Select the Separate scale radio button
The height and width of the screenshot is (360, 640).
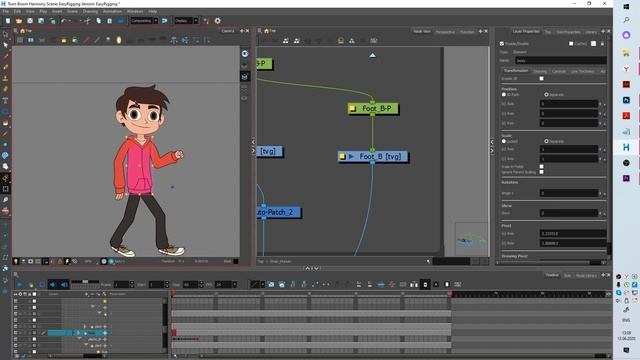(x=546, y=141)
